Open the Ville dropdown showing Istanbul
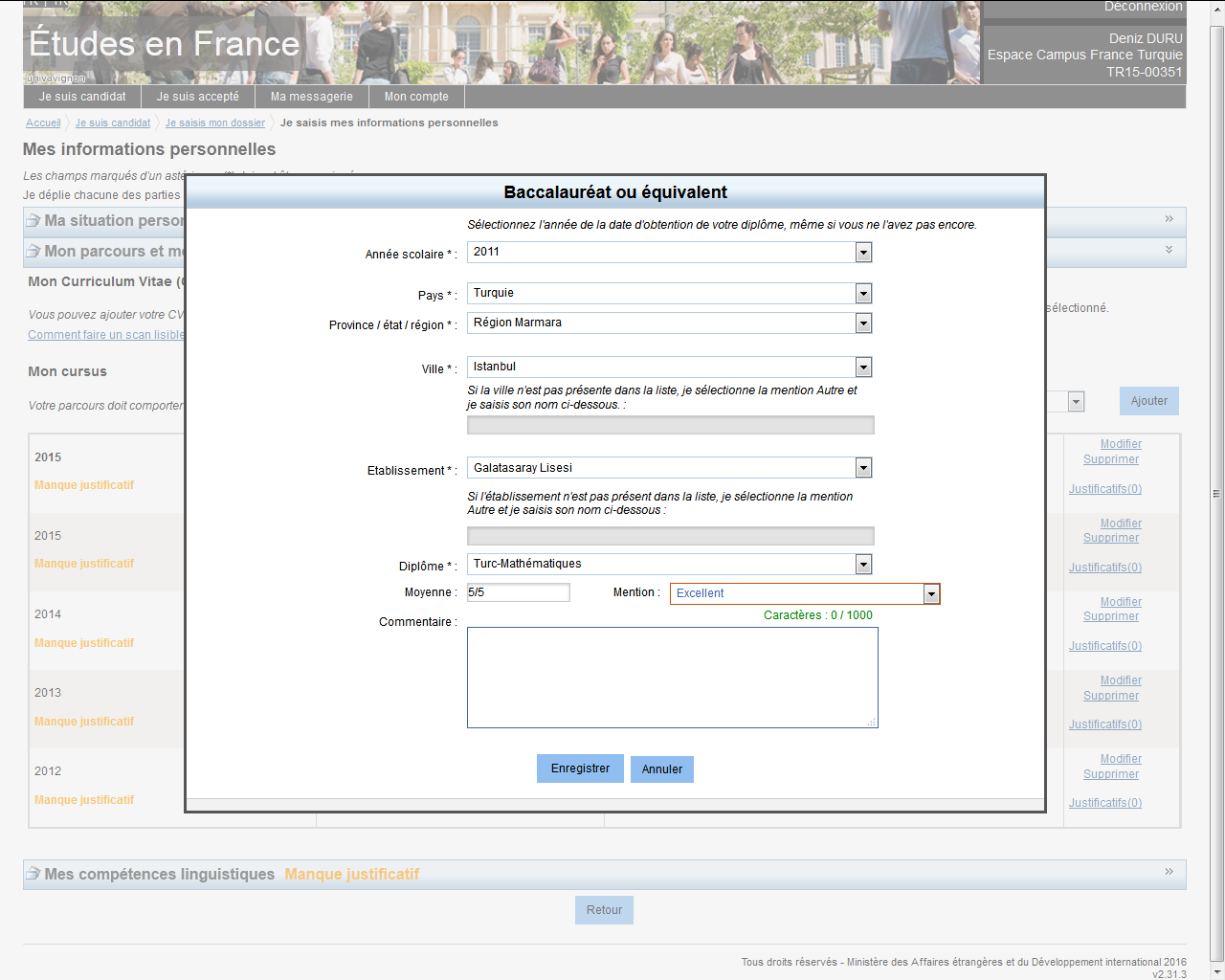The height and width of the screenshot is (980, 1225). tap(669, 367)
